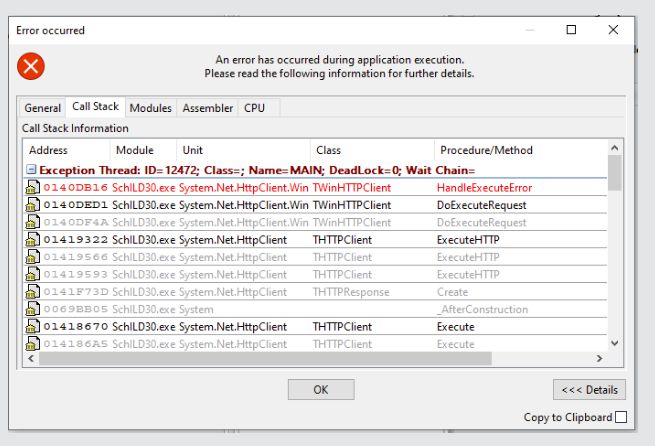Select the black Execute cell at 01418670

click(455, 327)
